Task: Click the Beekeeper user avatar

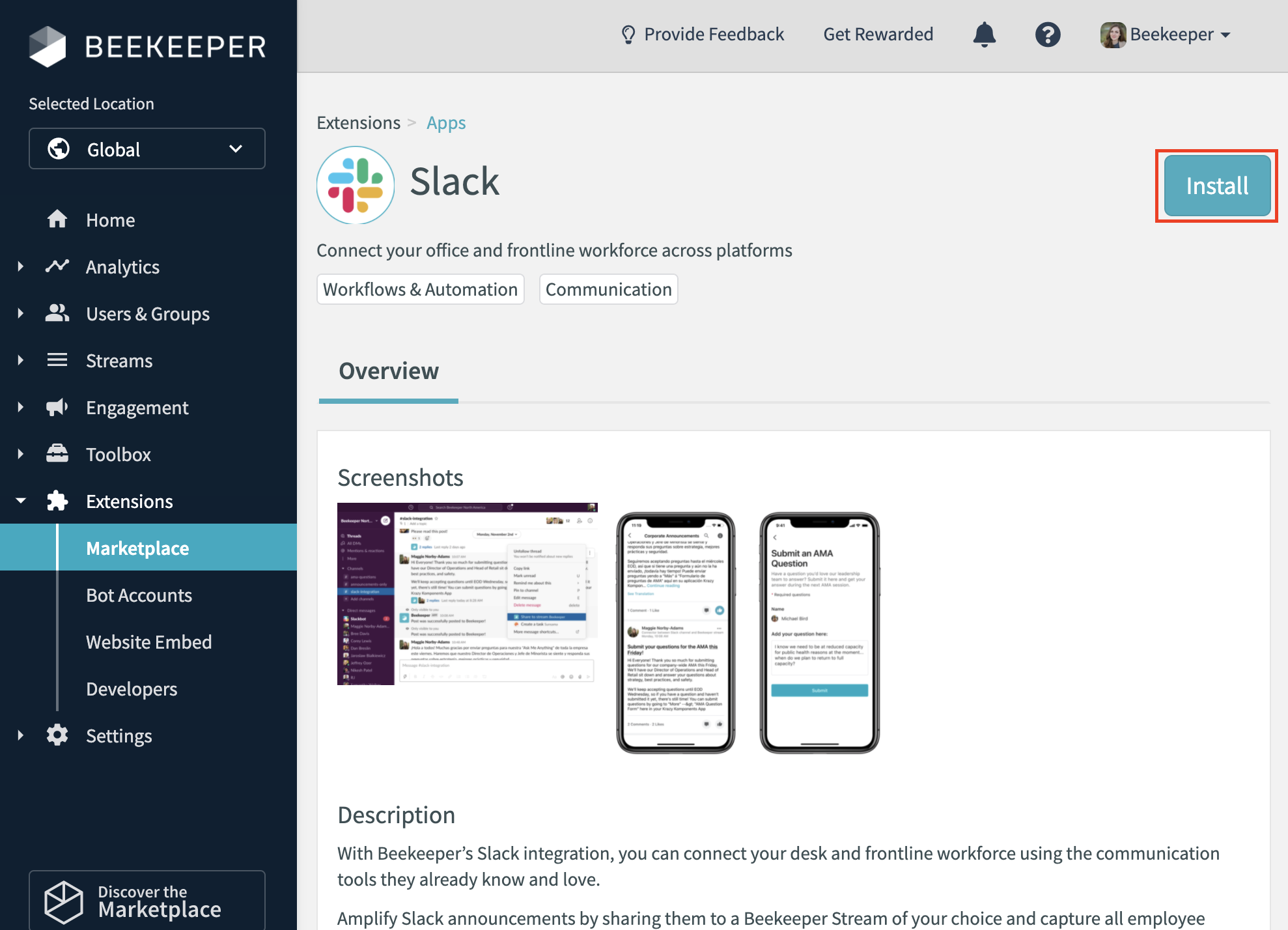Action: click(x=1113, y=35)
